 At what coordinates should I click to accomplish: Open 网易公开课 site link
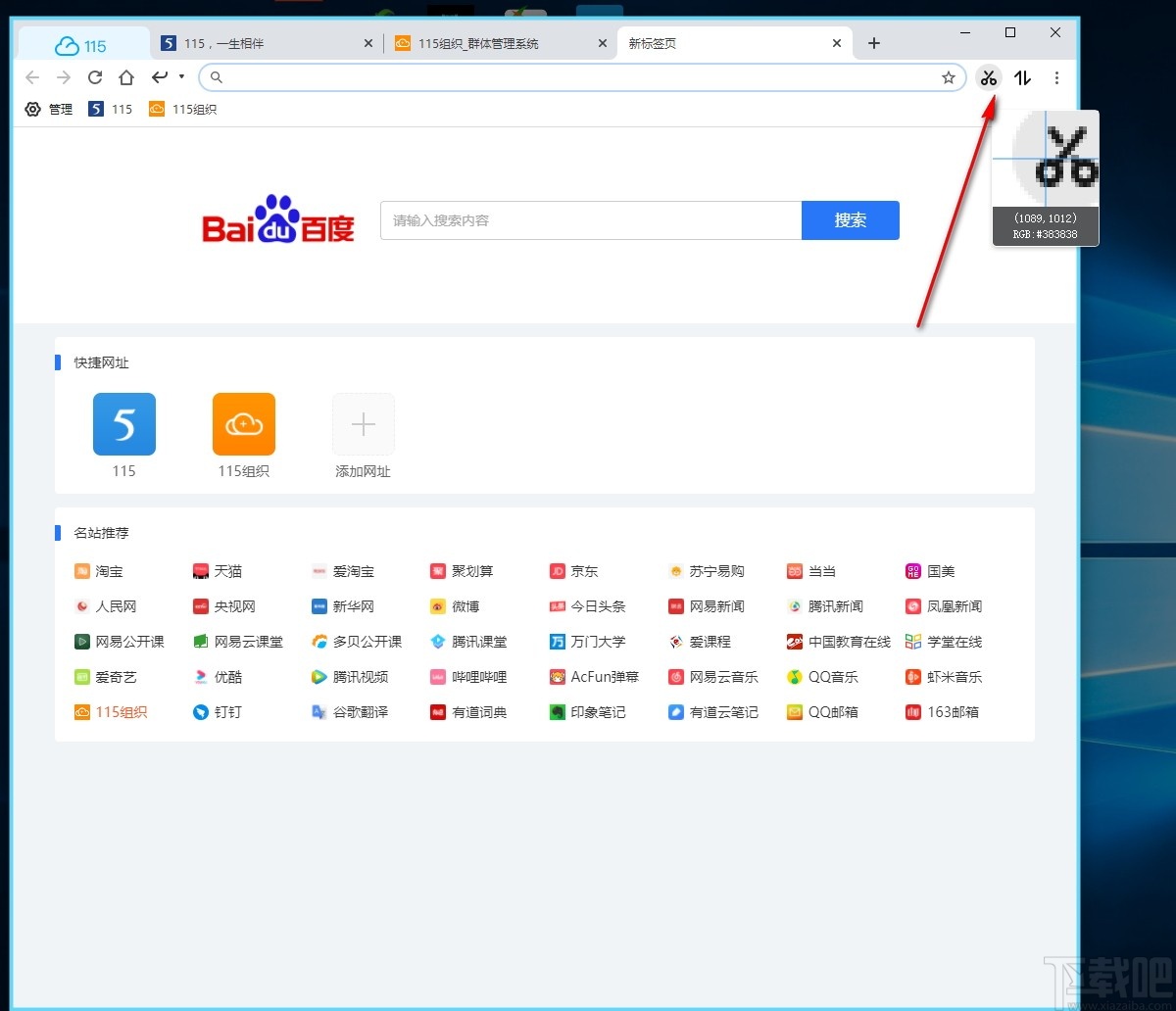click(x=120, y=642)
